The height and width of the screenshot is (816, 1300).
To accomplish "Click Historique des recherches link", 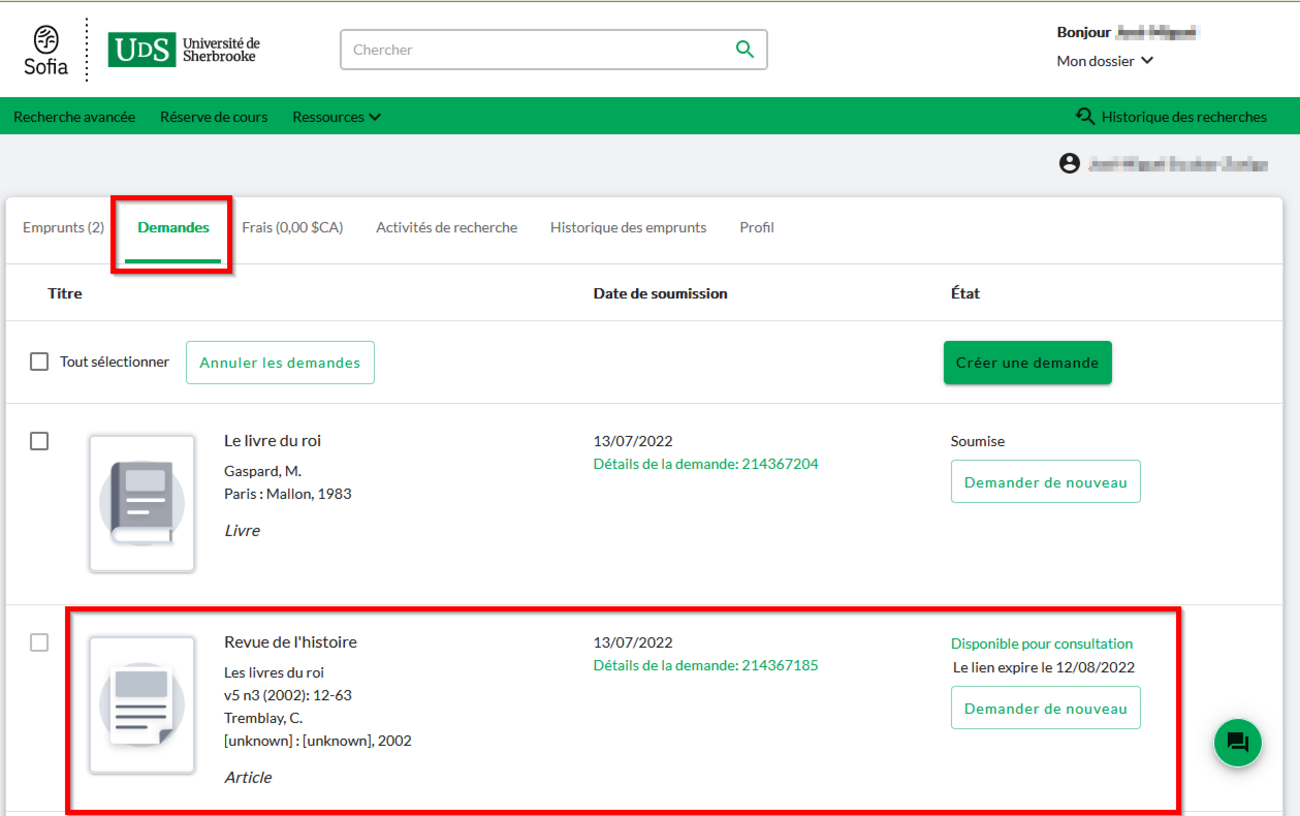I will (1184, 117).
